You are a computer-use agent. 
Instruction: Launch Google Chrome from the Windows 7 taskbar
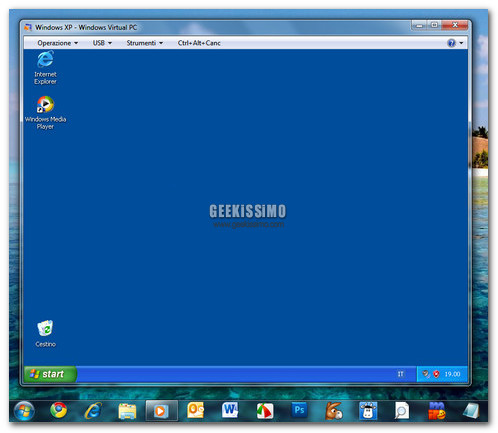(x=59, y=411)
